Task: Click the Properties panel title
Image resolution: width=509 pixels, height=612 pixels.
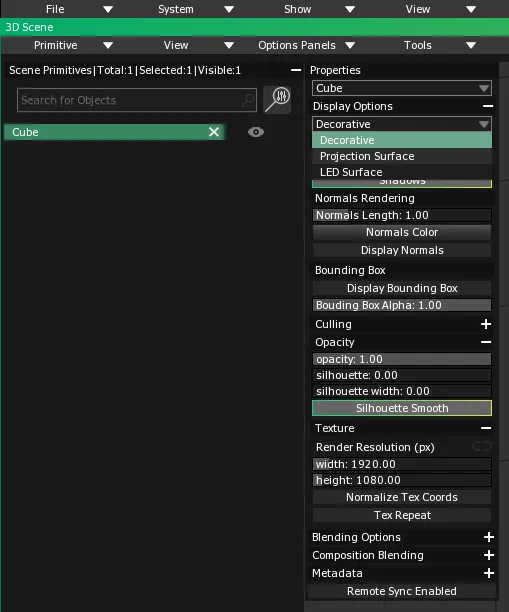Action: [335, 70]
